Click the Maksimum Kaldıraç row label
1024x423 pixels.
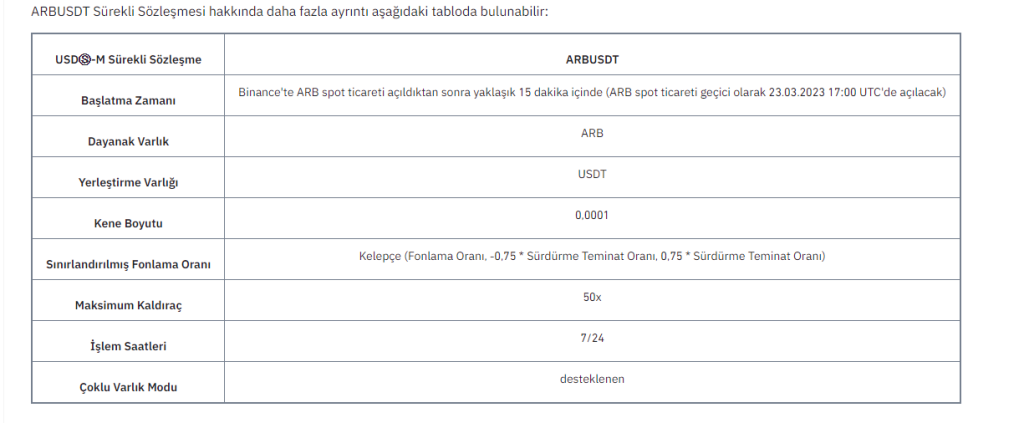click(127, 305)
